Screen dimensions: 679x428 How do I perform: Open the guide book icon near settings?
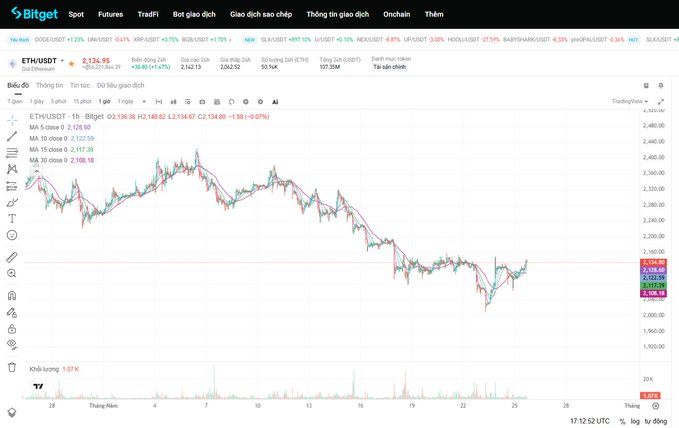point(646,85)
